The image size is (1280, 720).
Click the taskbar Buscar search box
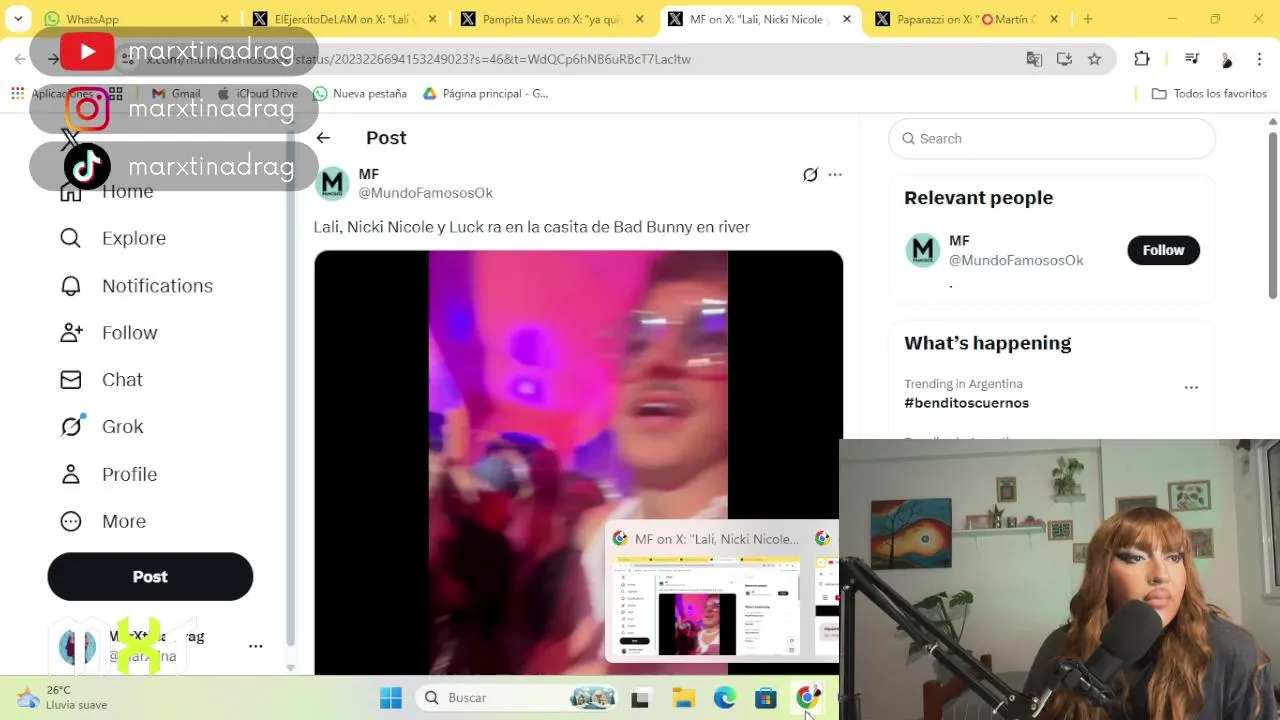point(518,698)
